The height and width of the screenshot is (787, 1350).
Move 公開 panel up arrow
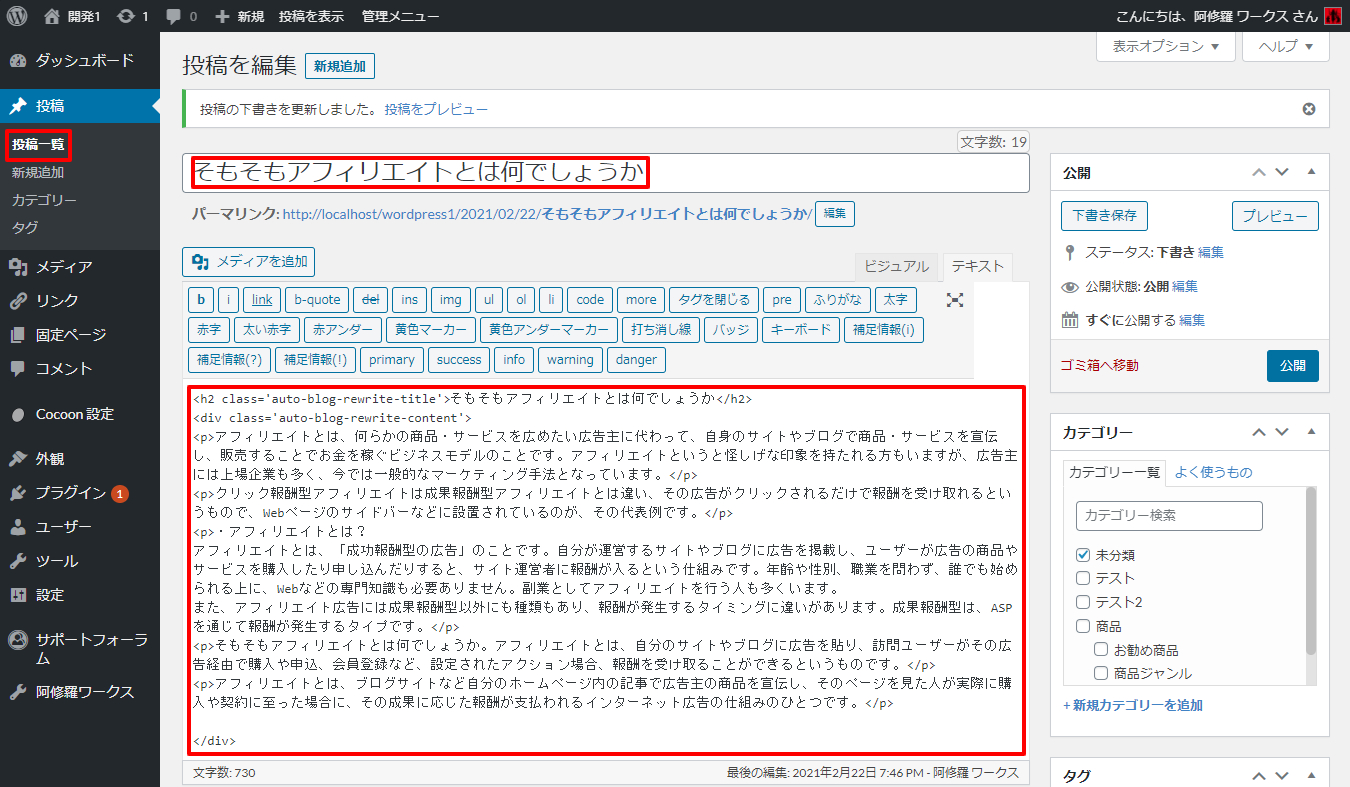[x=1260, y=172]
